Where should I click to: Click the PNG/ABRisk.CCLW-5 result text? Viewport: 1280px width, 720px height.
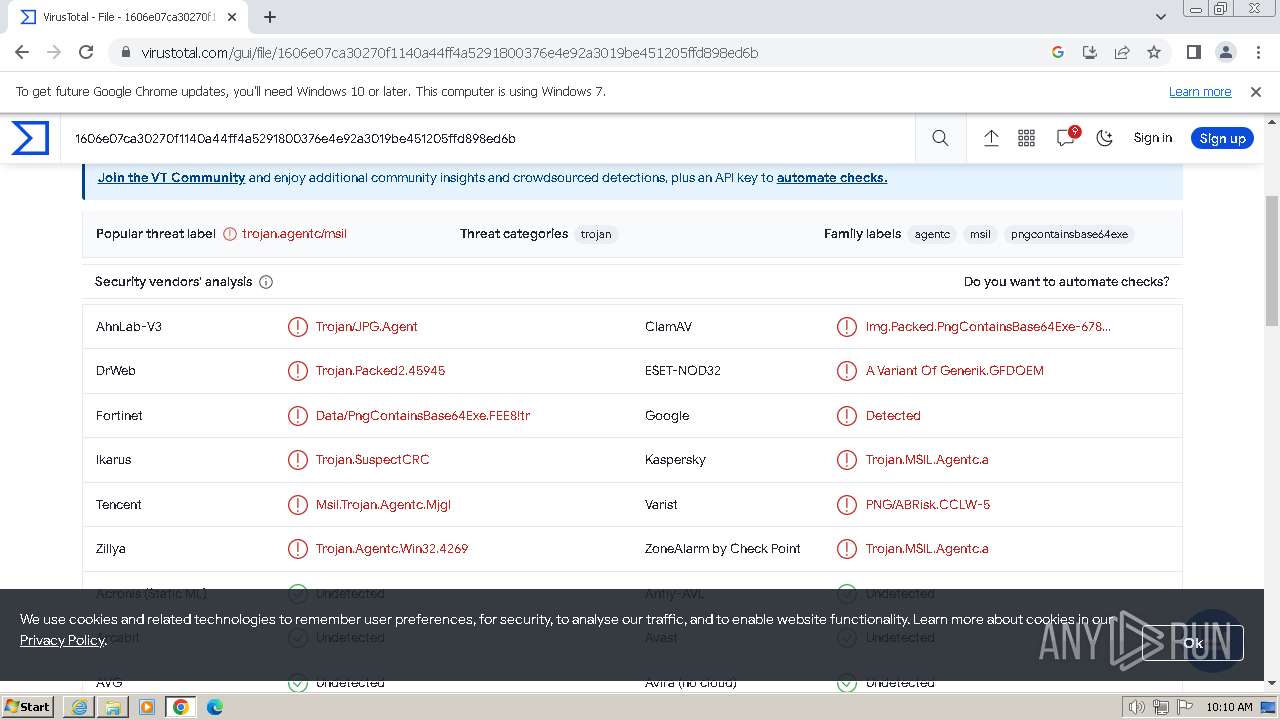[x=928, y=504]
